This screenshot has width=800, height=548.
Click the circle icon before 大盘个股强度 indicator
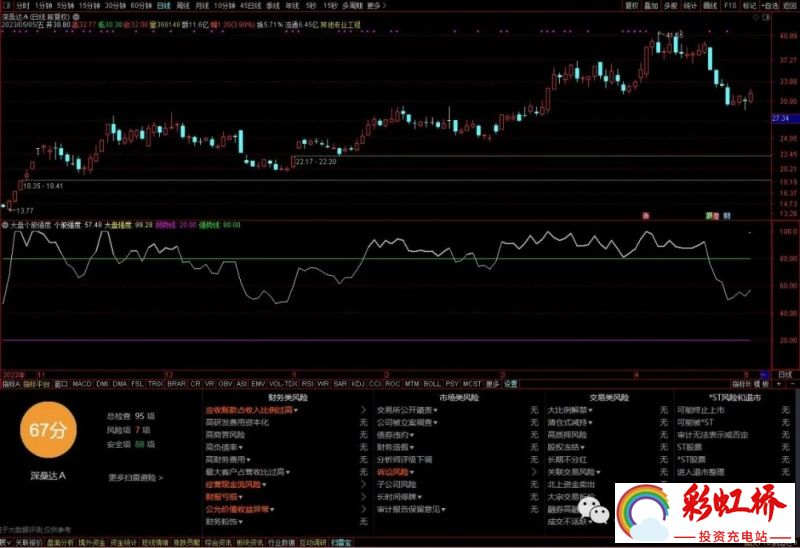coord(5,225)
